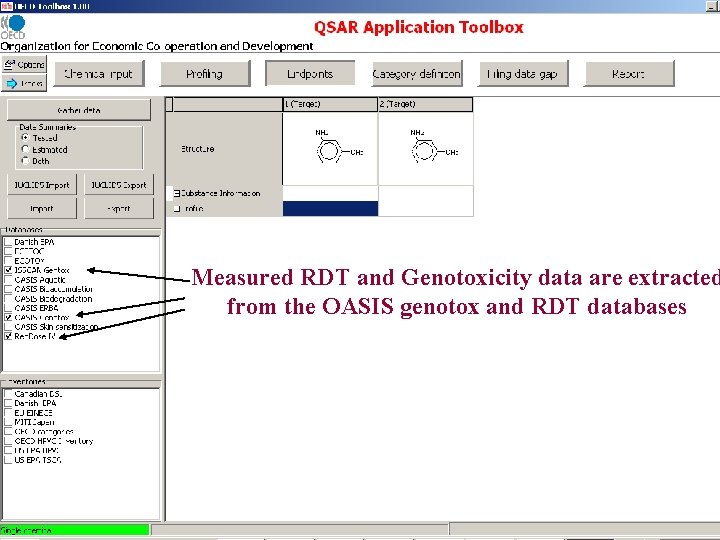Select the 2 (Target) column header
The image size is (720, 540).
coord(425,104)
